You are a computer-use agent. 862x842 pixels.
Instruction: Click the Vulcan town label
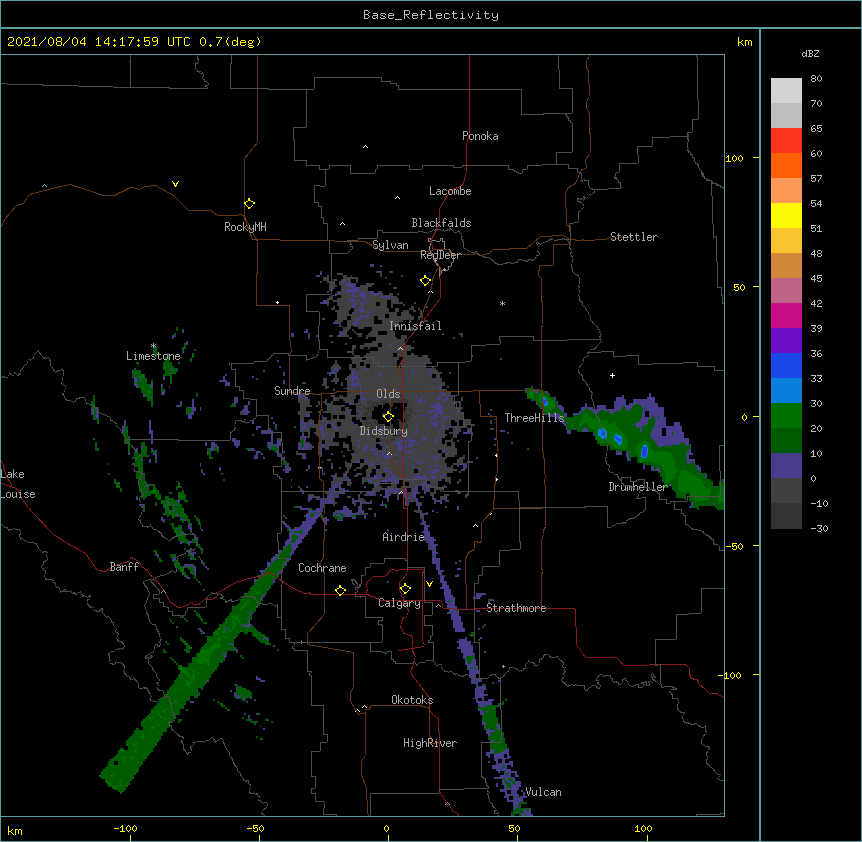[543, 792]
